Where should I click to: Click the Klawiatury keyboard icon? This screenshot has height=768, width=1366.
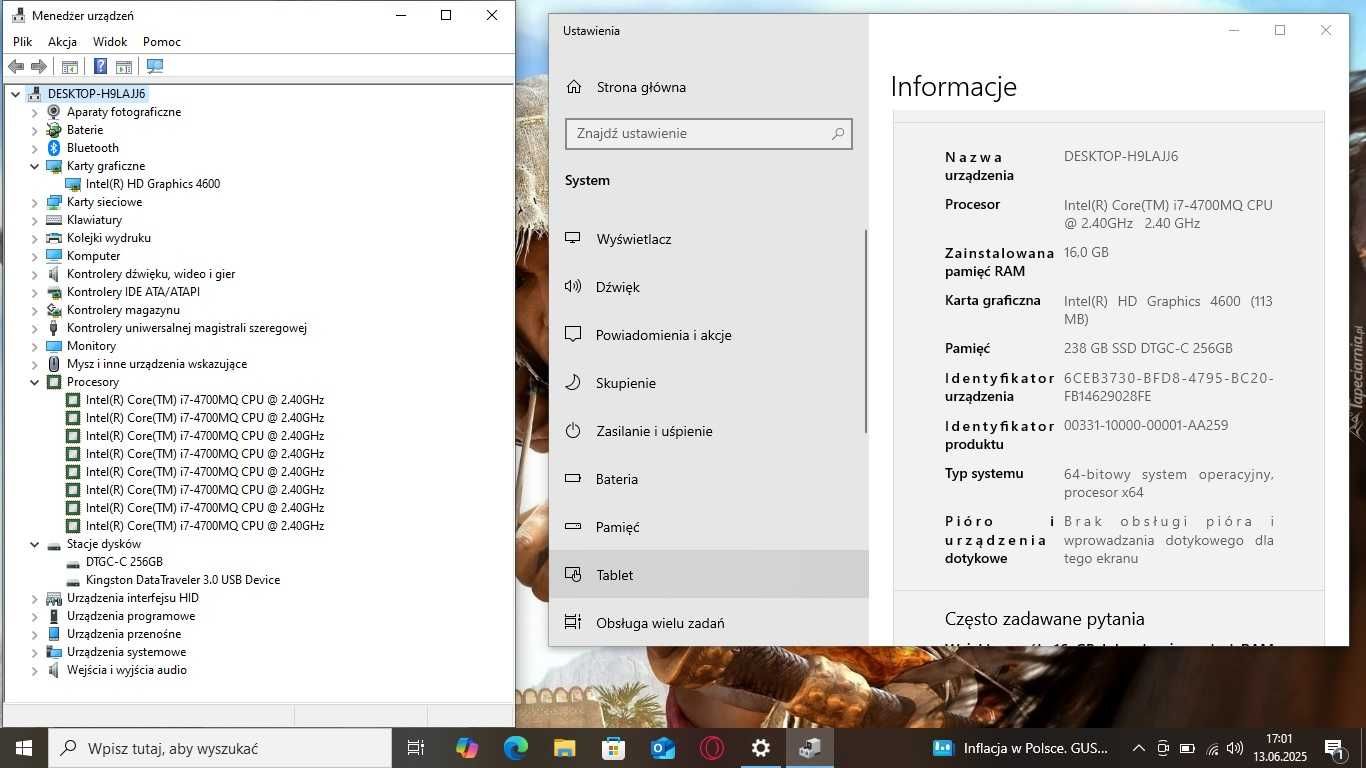(x=54, y=220)
